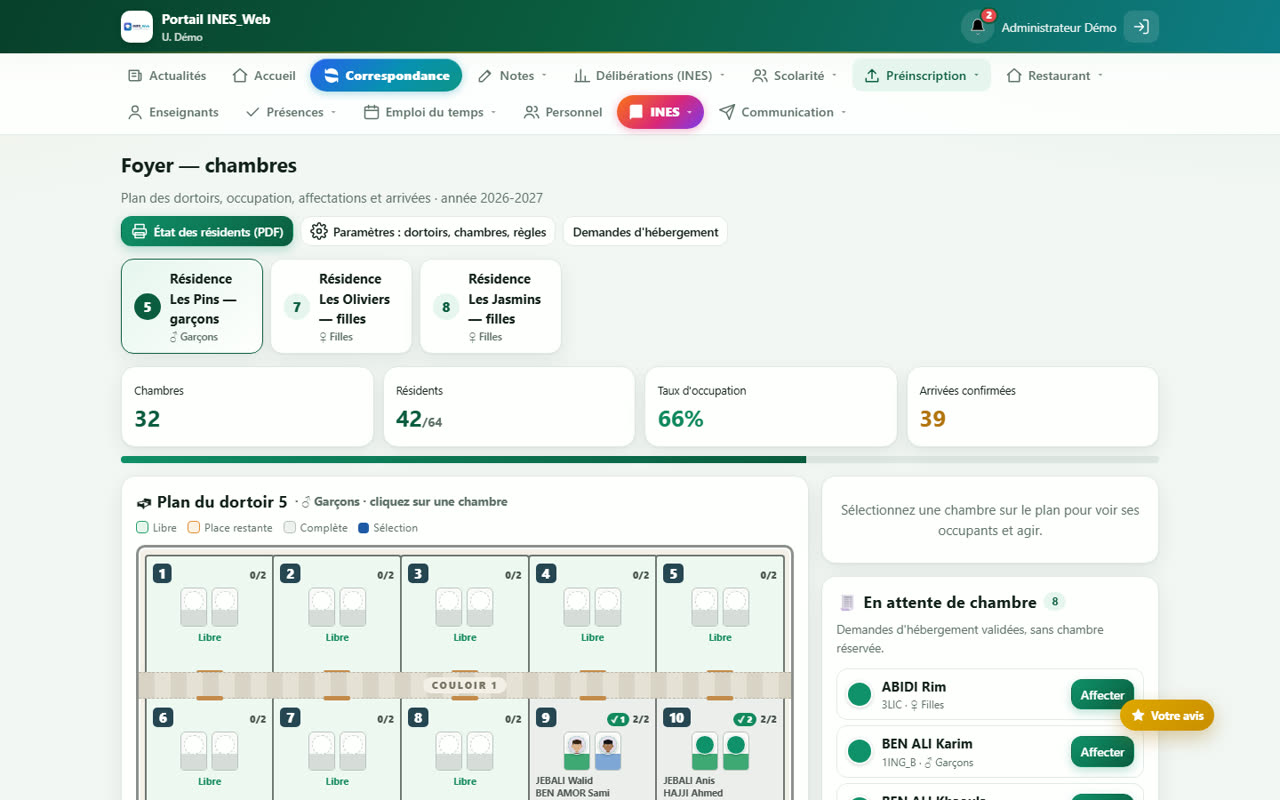Image resolution: width=1280 pixels, height=800 pixels.
Task: Click the pencil icon beside Notes
Action: coord(485,76)
